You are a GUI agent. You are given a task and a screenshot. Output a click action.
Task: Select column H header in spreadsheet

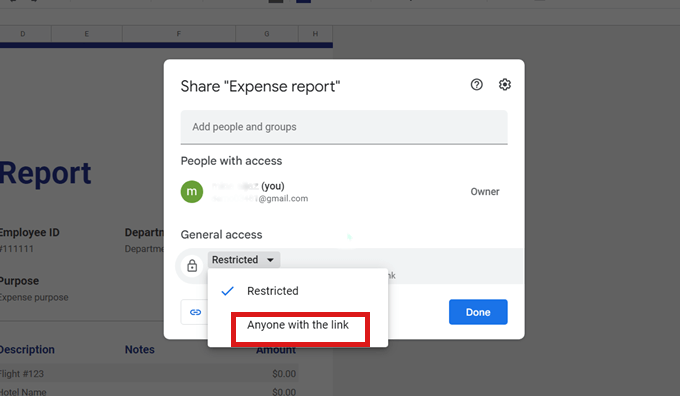click(x=315, y=34)
